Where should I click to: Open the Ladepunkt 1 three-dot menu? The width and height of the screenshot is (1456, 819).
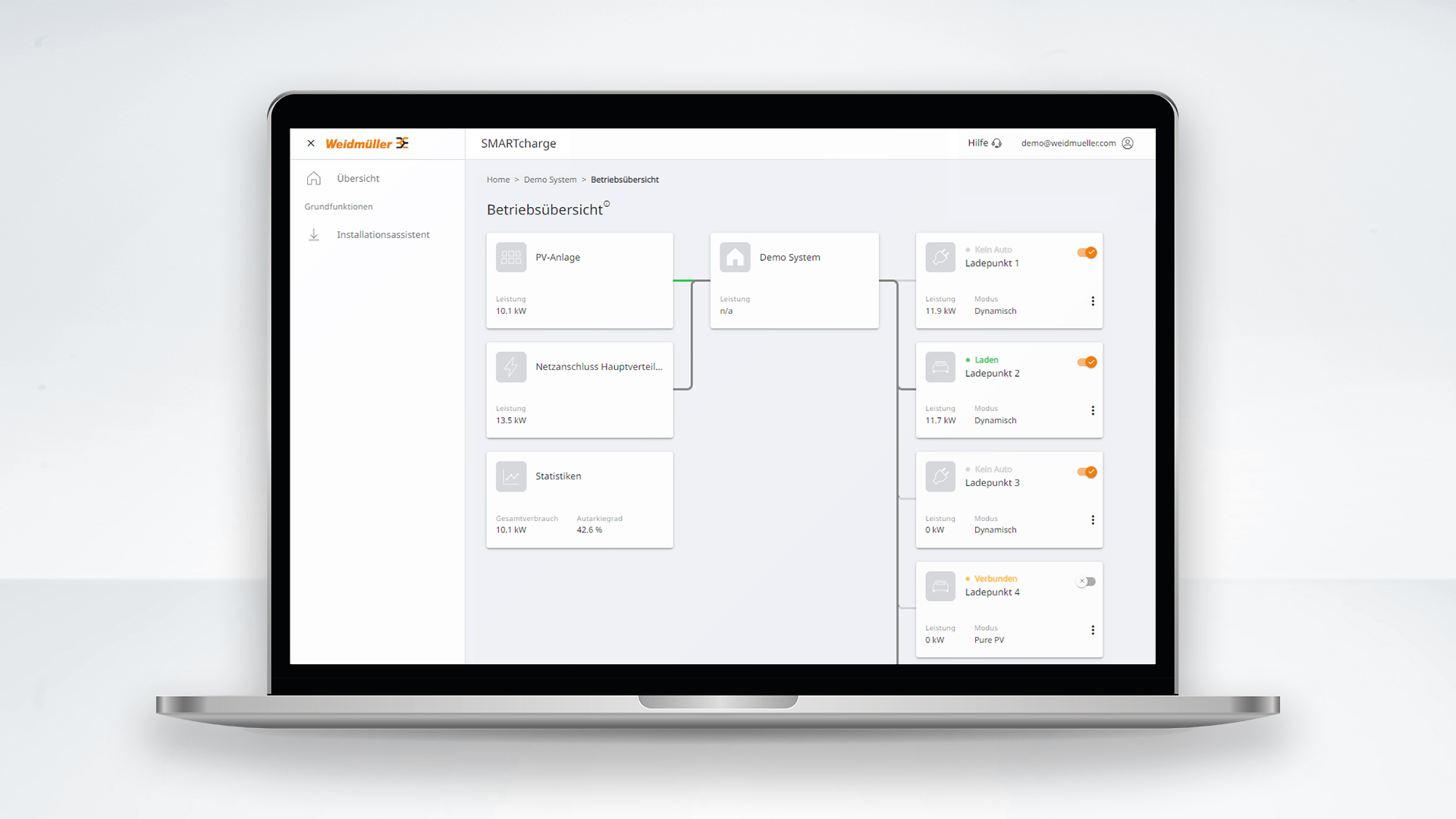click(x=1093, y=301)
